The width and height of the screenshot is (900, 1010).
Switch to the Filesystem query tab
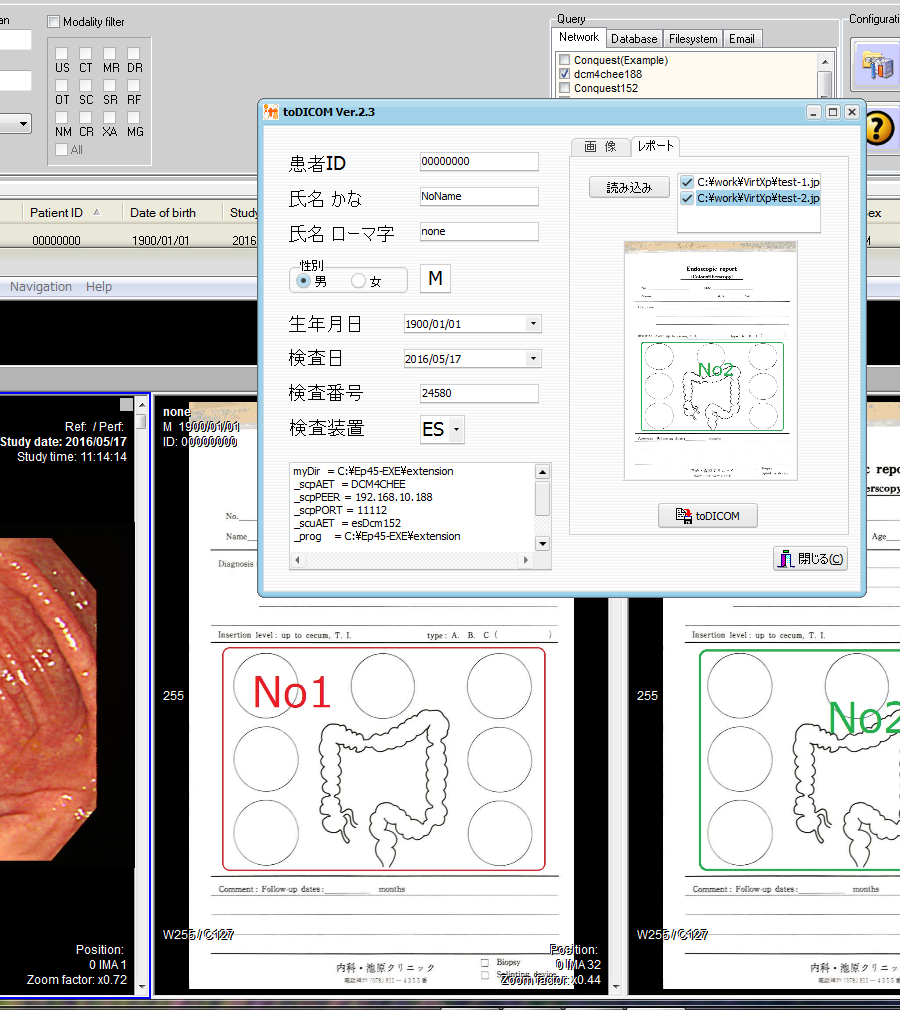[x=693, y=39]
